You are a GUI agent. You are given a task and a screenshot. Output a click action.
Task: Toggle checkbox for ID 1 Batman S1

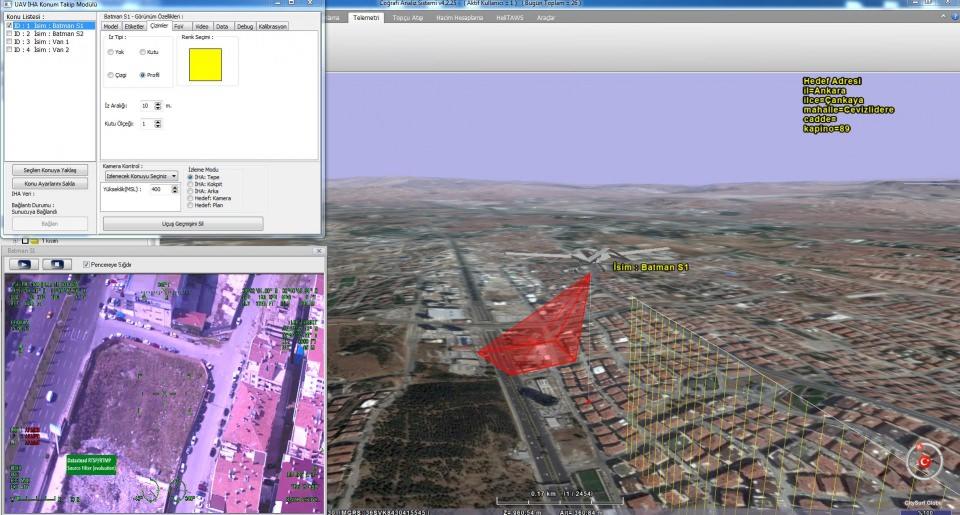(x=9, y=26)
